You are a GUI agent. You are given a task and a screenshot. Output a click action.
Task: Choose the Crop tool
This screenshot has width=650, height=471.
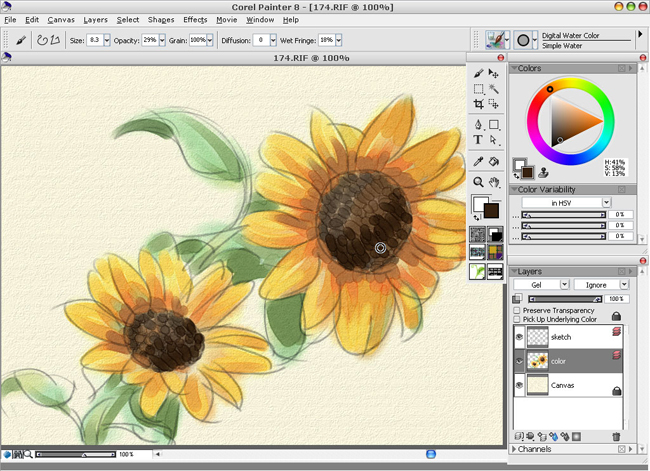coord(479,104)
